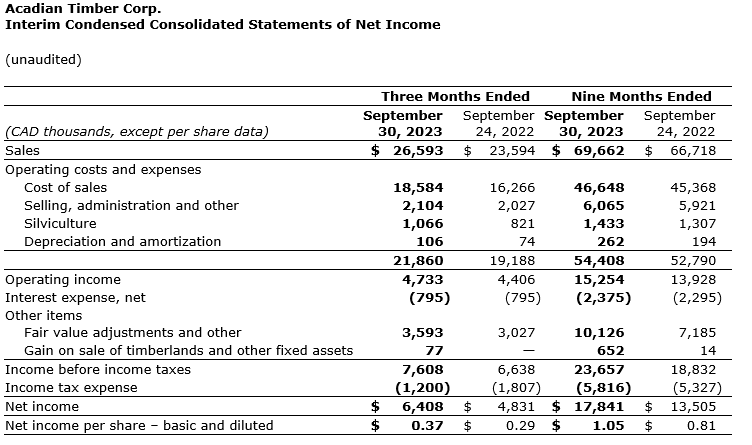Select the Income before income taxes label

pos(98,370)
